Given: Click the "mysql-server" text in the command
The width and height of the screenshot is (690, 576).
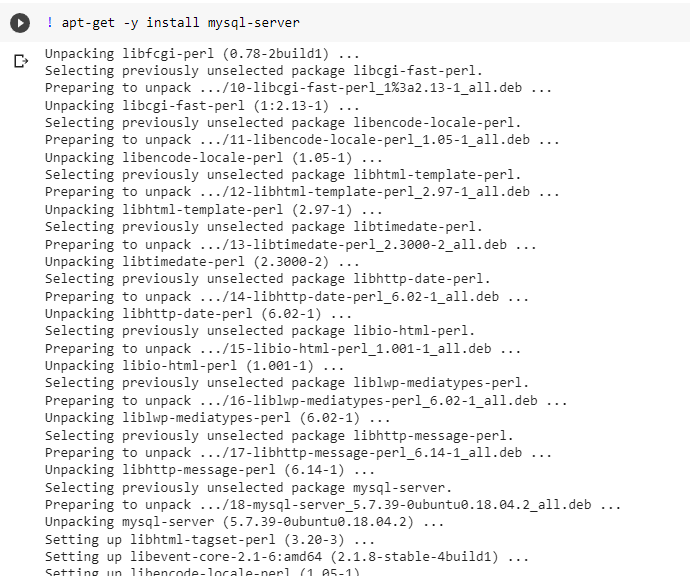Looking at the screenshot, I should coord(253,22).
